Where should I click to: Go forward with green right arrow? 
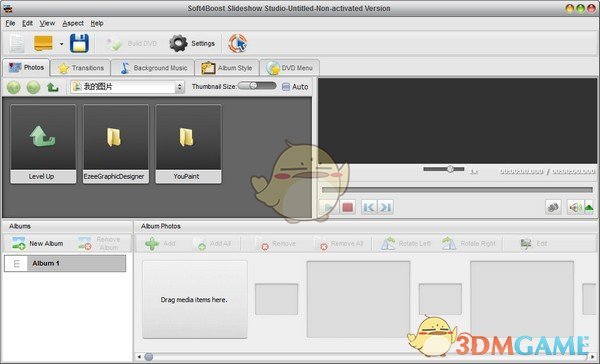click(x=33, y=87)
